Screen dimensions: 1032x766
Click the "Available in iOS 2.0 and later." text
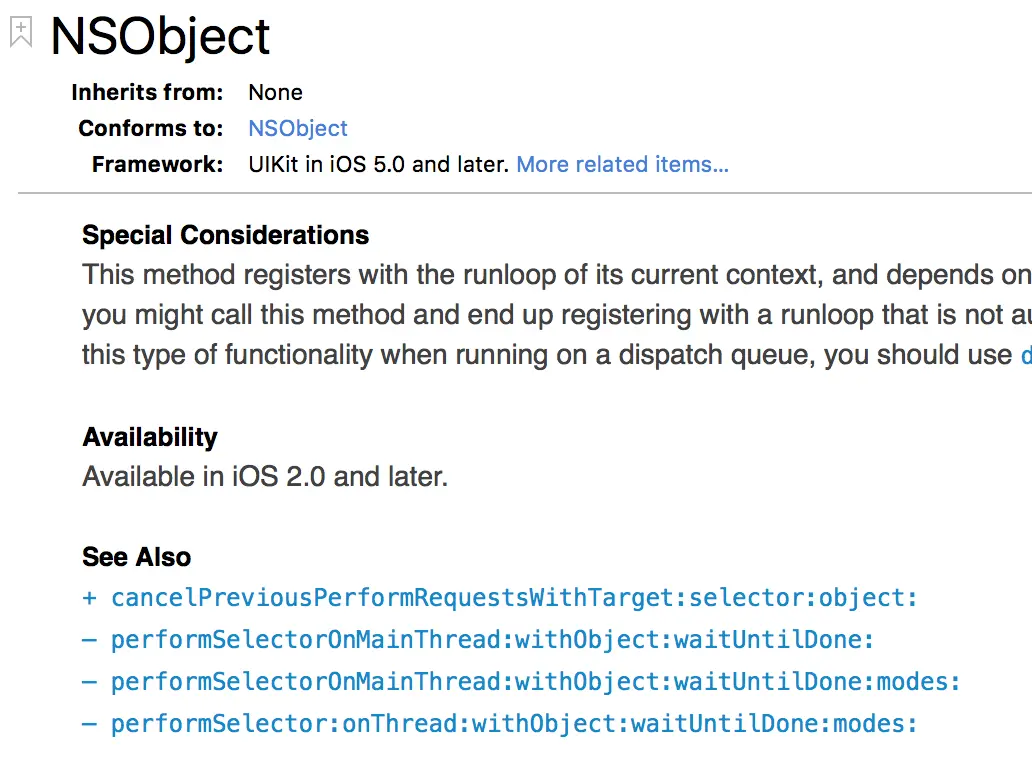point(265,476)
